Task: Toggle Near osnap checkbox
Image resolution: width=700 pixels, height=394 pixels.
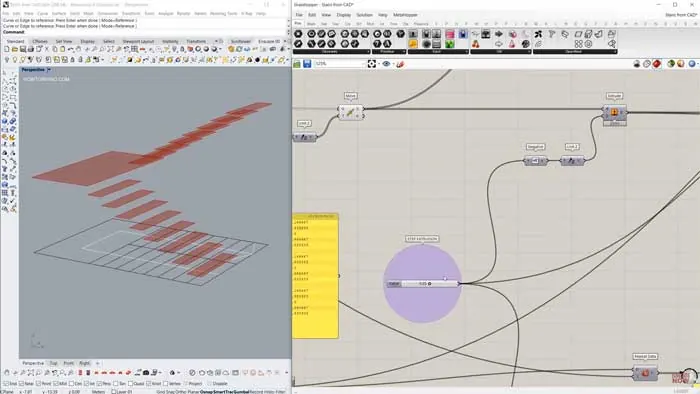Action: click(x=22, y=384)
